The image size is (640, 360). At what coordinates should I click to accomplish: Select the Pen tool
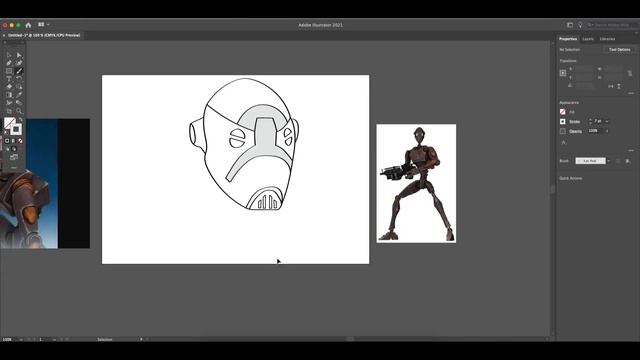coord(9,63)
